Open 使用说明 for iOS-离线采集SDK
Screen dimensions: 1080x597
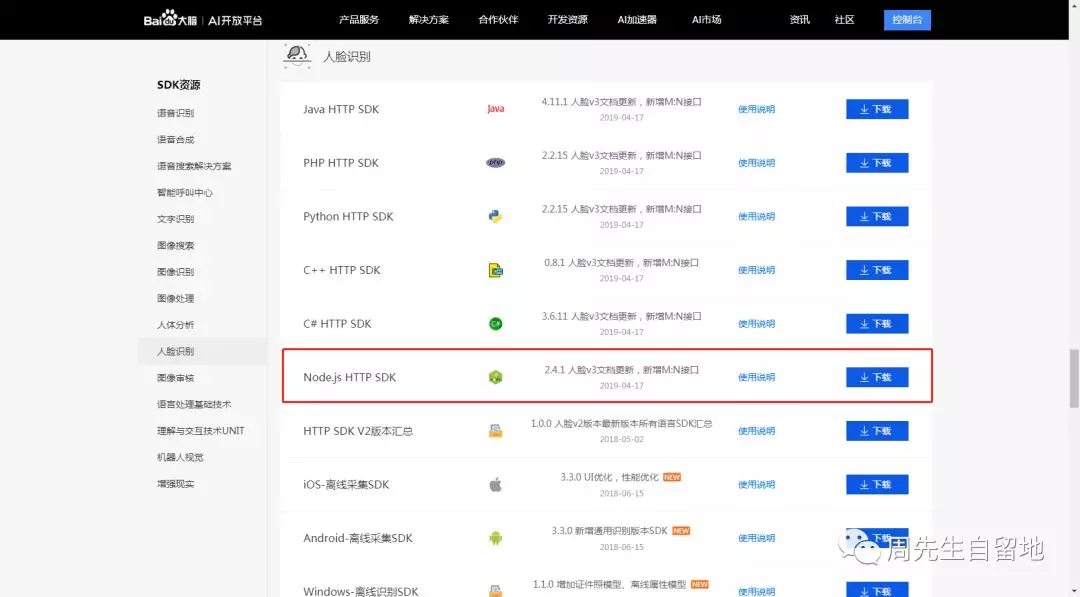[756, 485]
